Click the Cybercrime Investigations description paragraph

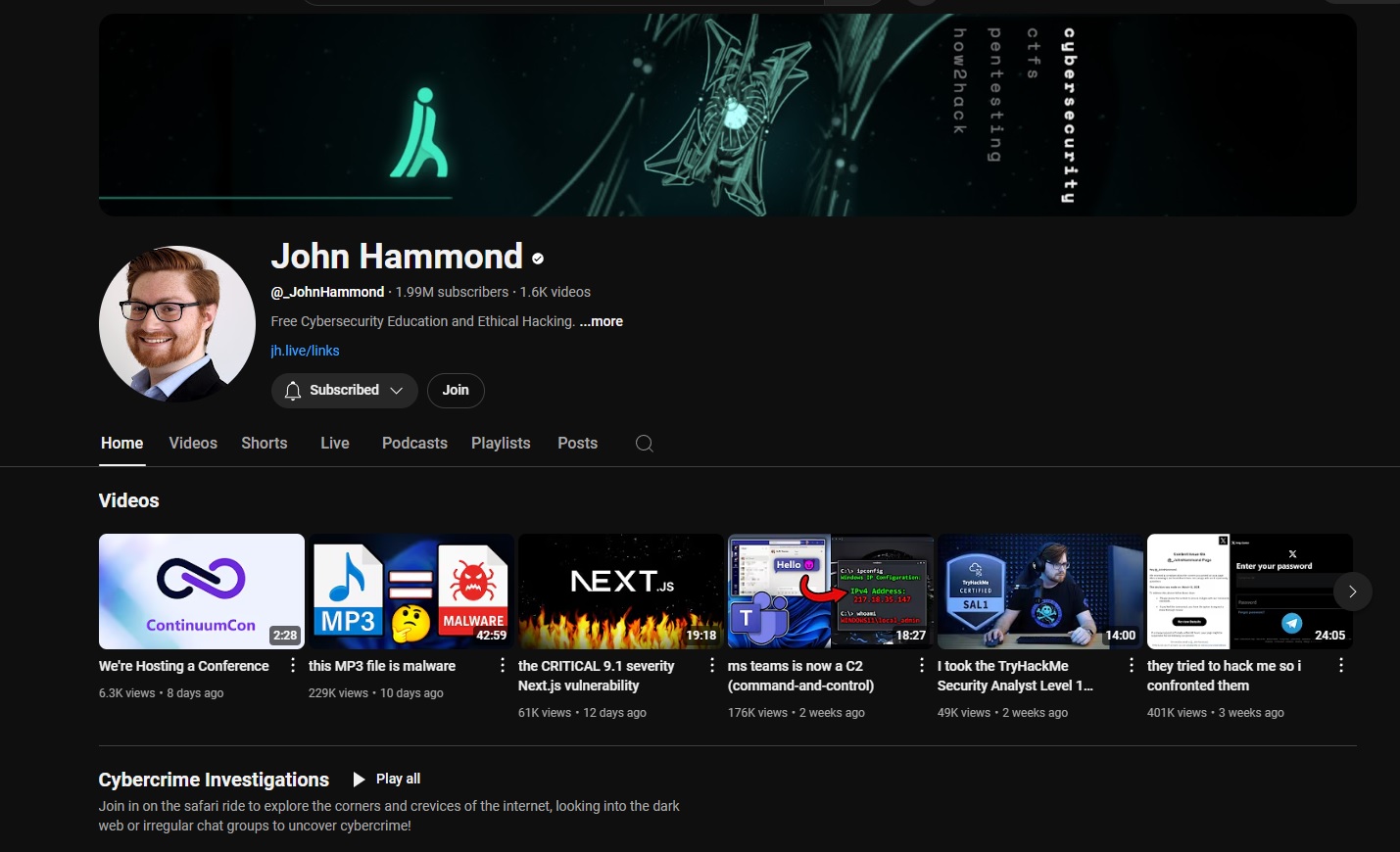coord(389,816)
